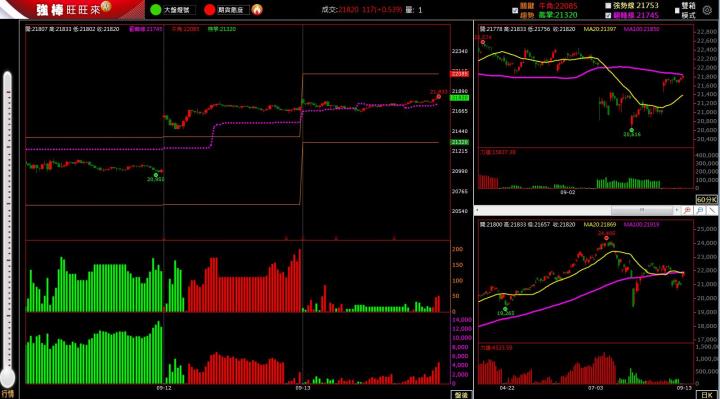Click the blue zoom-out magnifier icon

[x=699, y=210]
